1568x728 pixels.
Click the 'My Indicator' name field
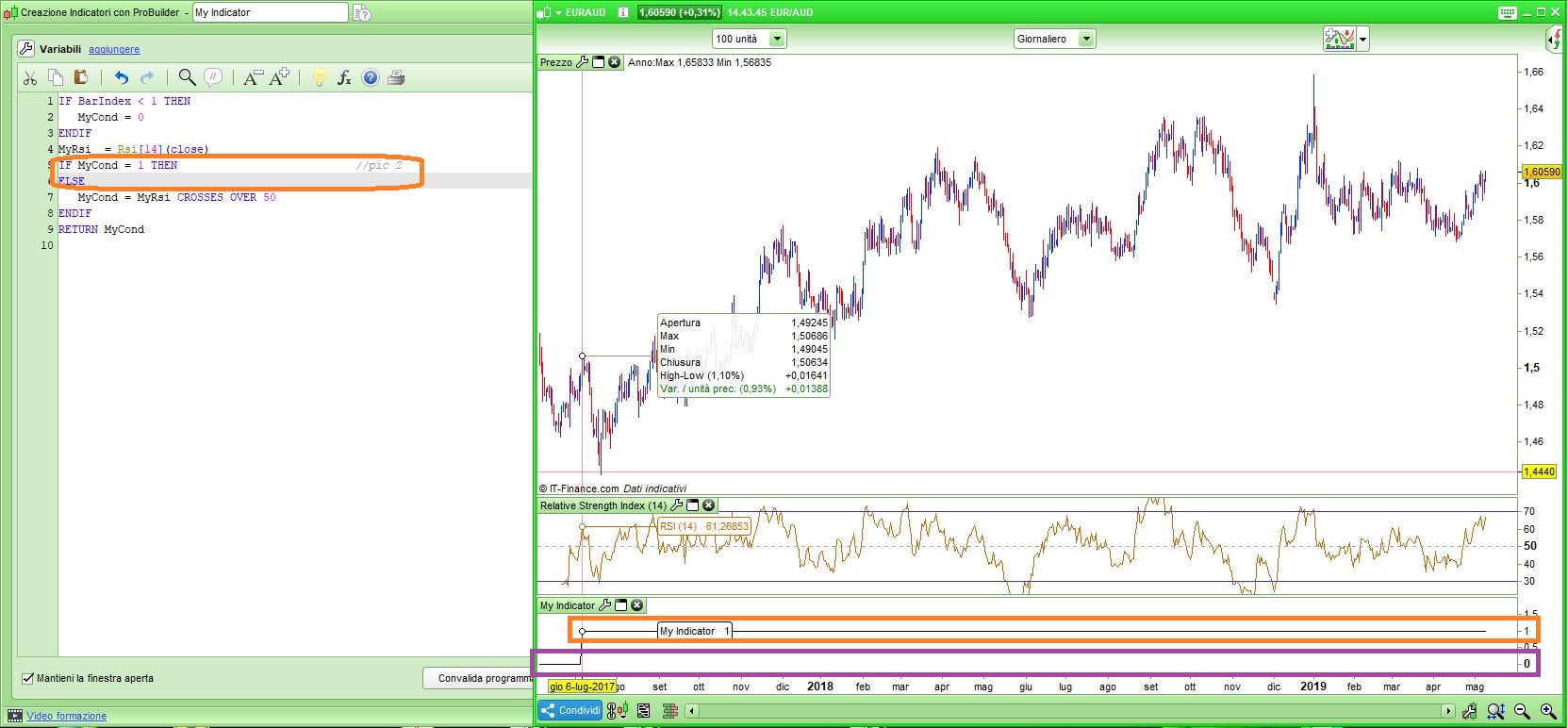pyautogui.click(x=270, y=12)
